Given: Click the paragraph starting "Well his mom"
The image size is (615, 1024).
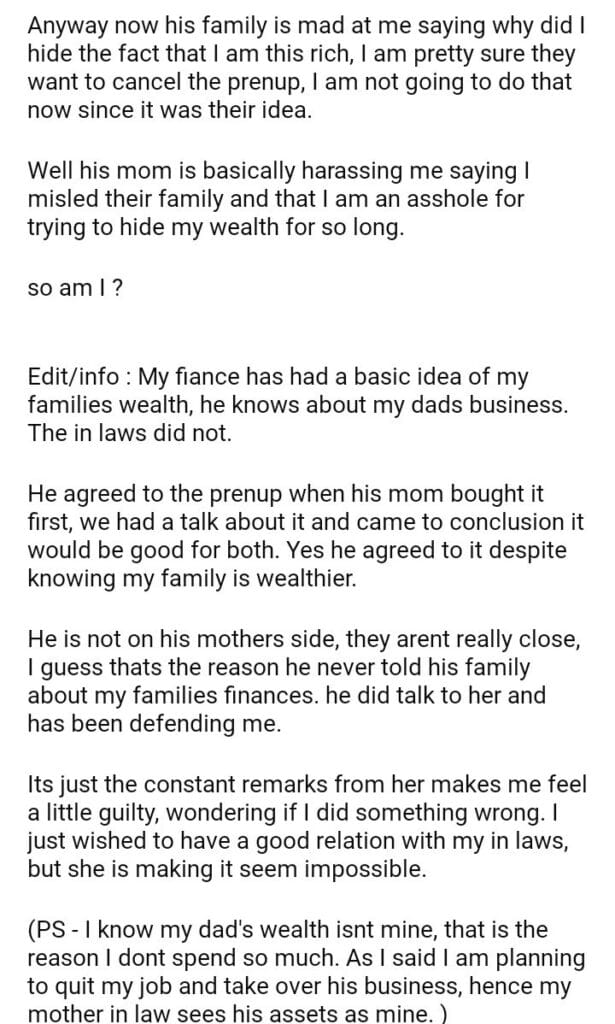Looking at the screenshot, I should click(272, 198).
